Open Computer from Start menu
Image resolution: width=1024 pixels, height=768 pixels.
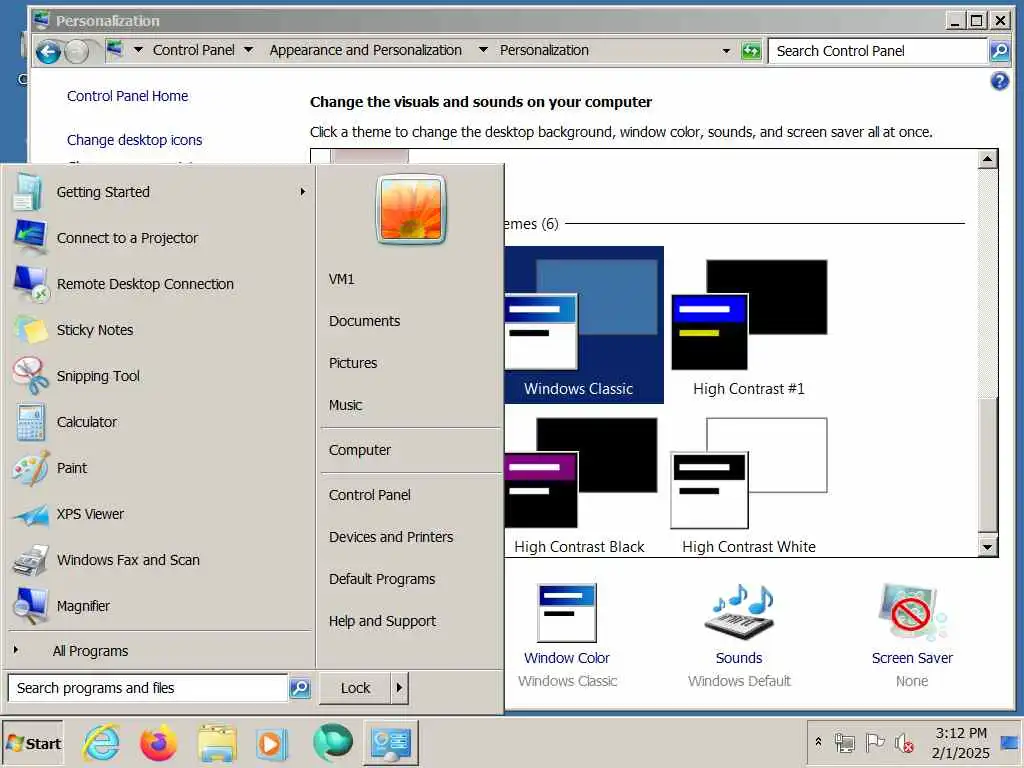pos(411,450)
